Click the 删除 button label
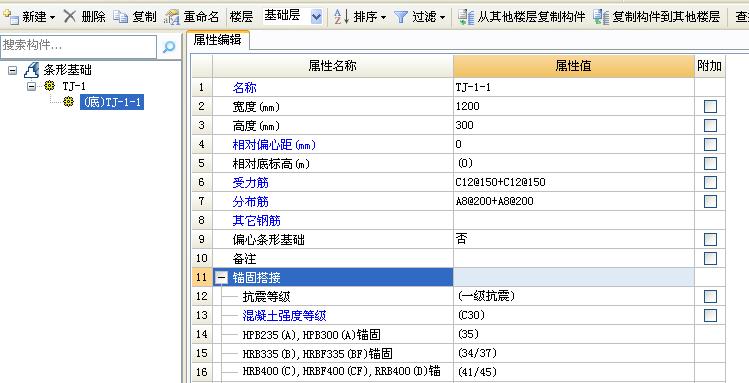Image resolution: width=749 pixels, height=383 pixels. point(93,17)
